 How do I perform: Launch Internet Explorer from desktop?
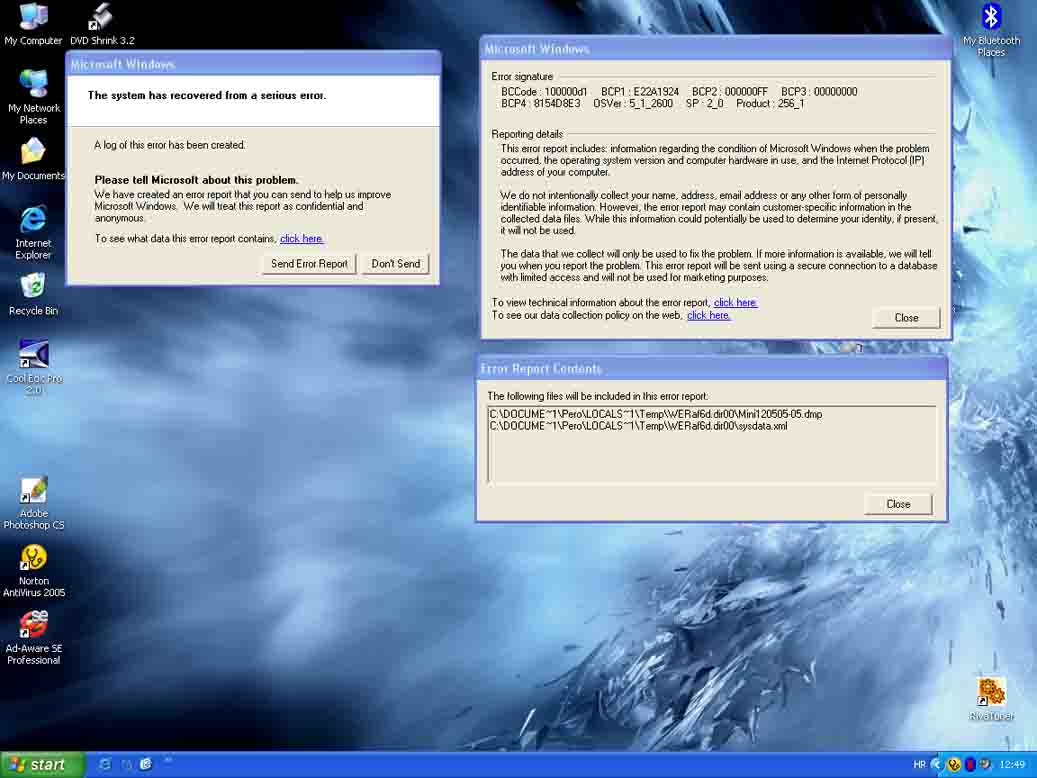click(33, 220)
